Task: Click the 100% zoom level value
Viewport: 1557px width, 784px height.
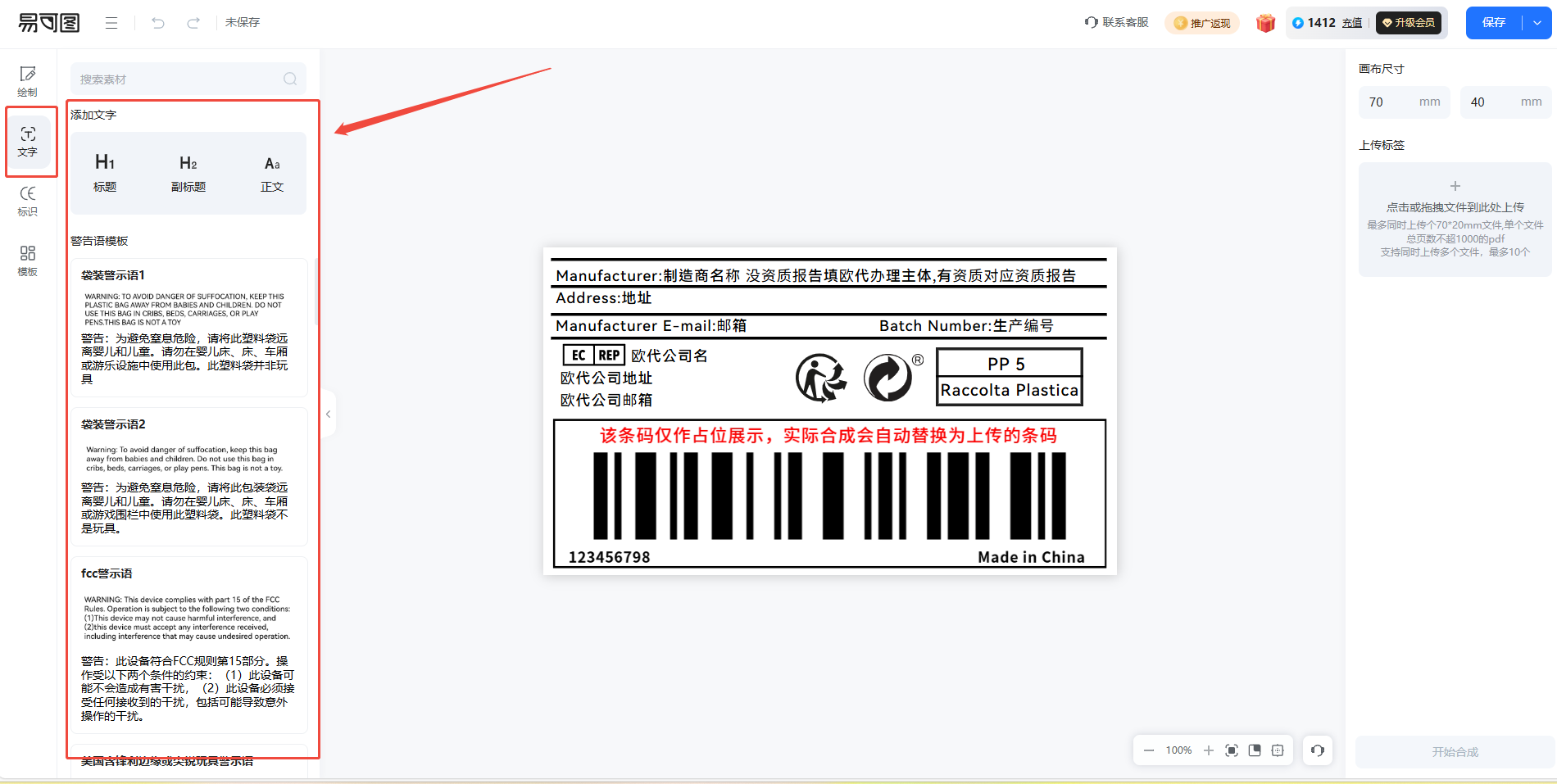Action: point(1179,750)
